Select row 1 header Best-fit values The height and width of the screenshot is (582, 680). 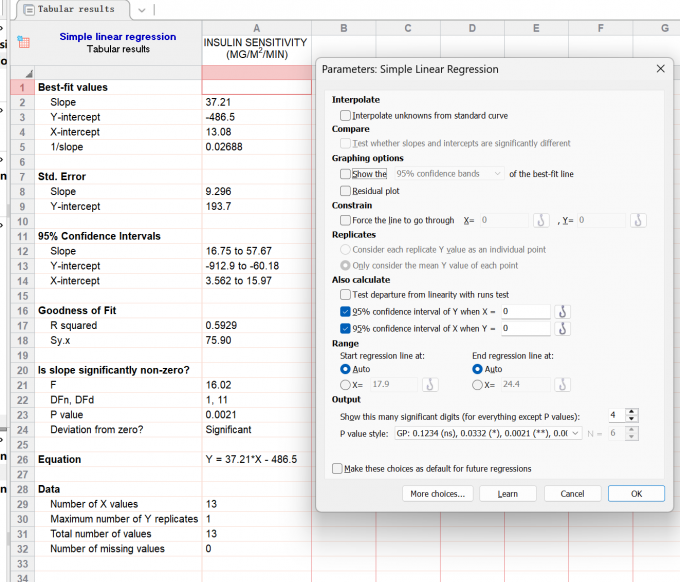(x=22, y=87)
